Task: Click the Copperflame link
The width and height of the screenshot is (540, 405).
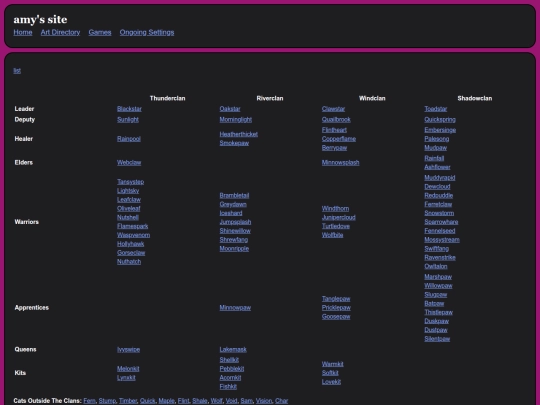Action: point(339,139)
